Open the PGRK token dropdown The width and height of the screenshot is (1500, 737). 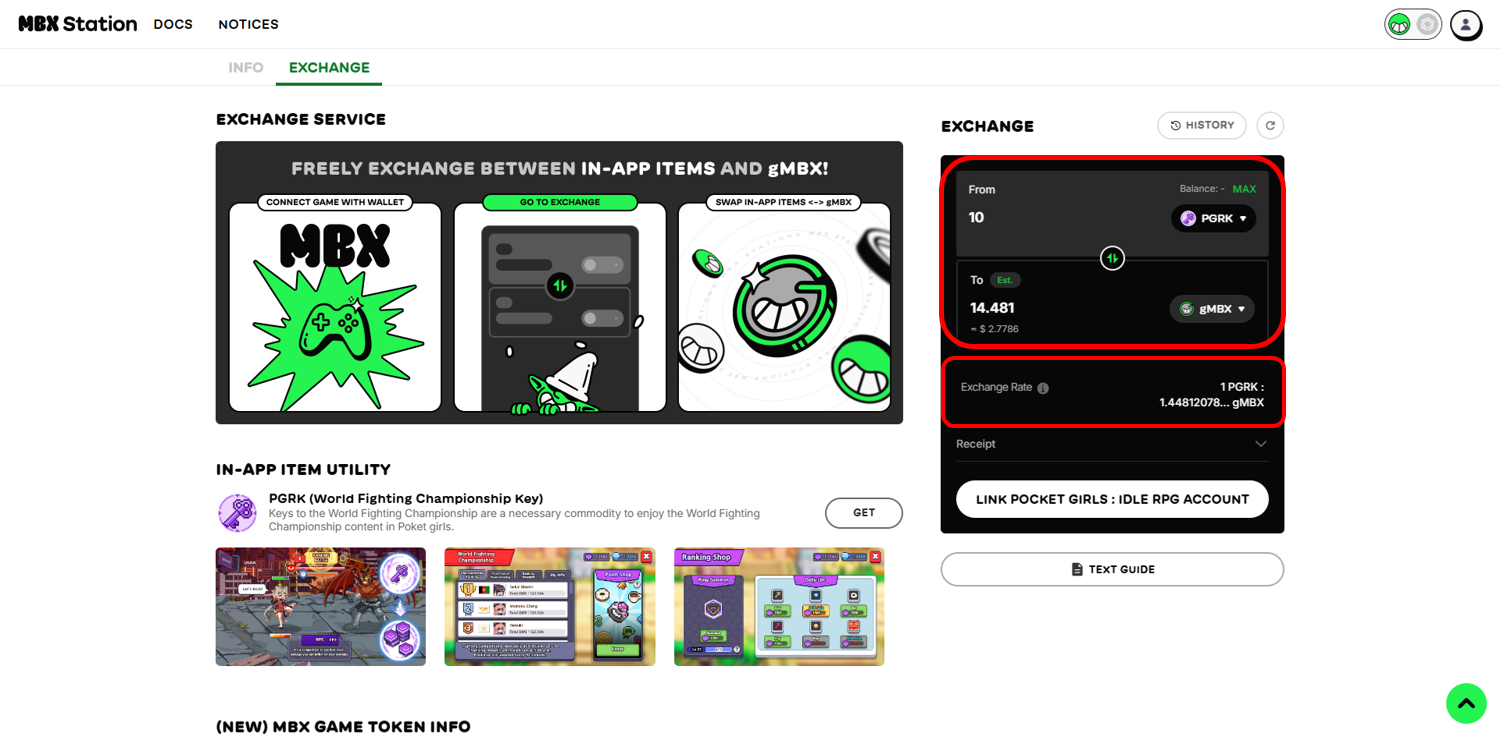[1213, 218]
